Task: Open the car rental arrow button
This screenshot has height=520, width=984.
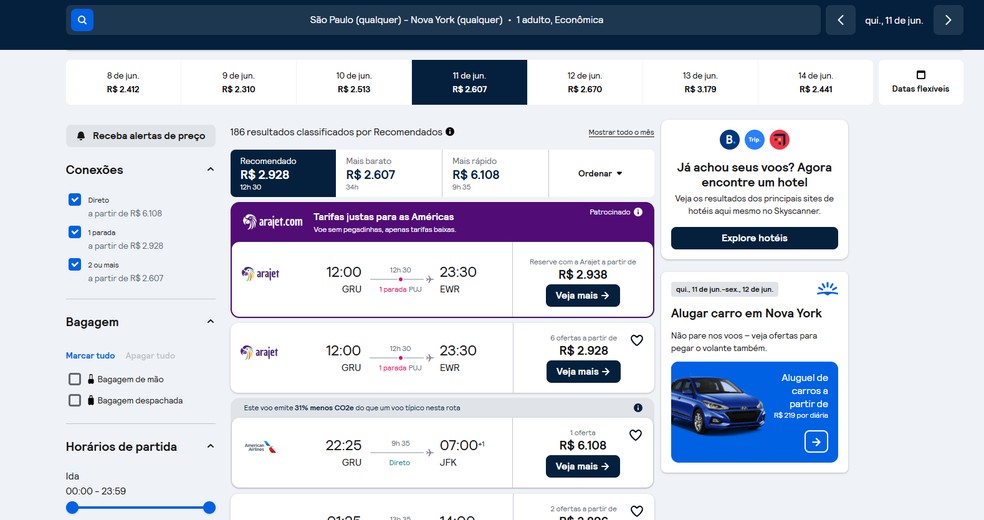Action: click(x=816, y=441)
